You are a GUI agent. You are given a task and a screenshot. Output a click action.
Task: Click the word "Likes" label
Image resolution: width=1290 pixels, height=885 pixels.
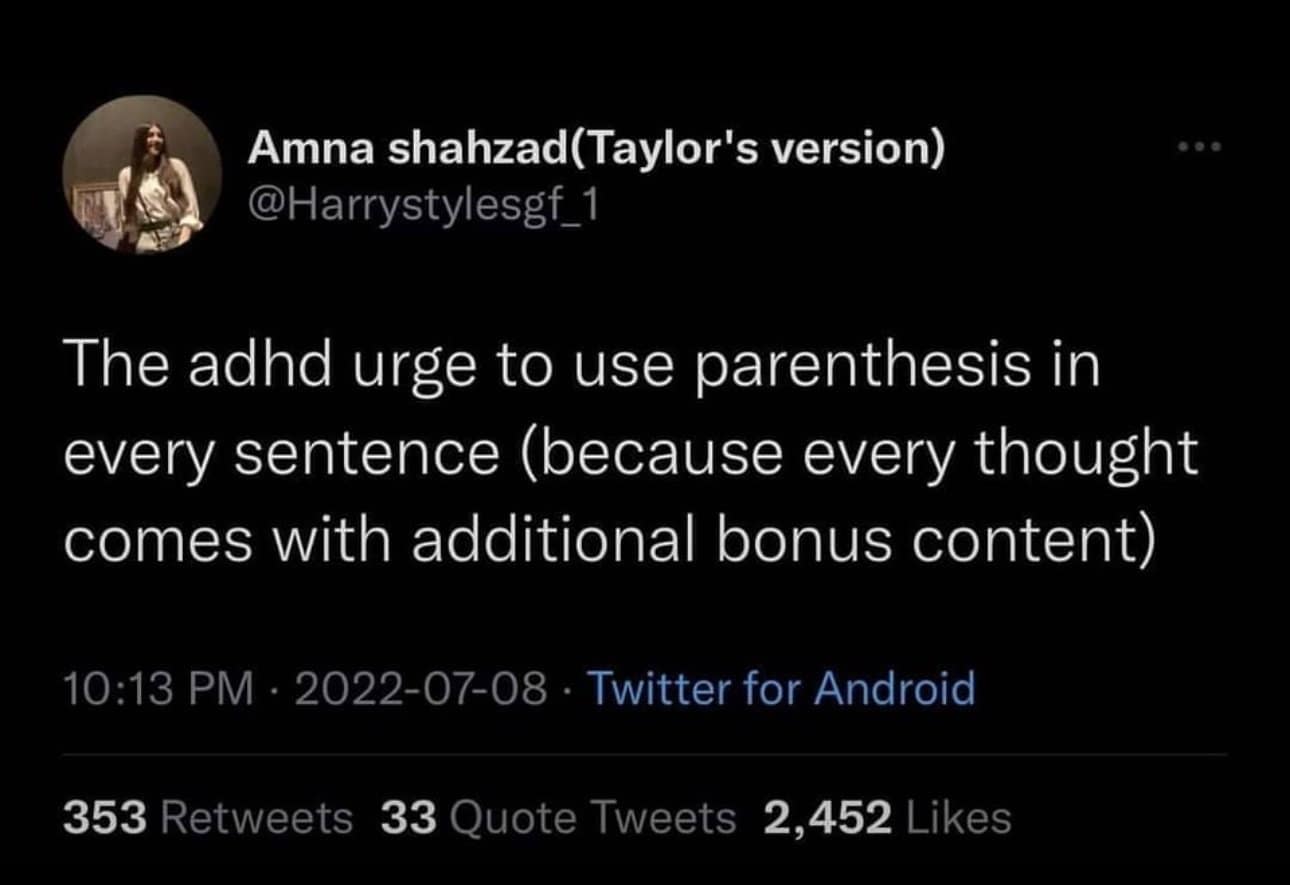[957, 819]
